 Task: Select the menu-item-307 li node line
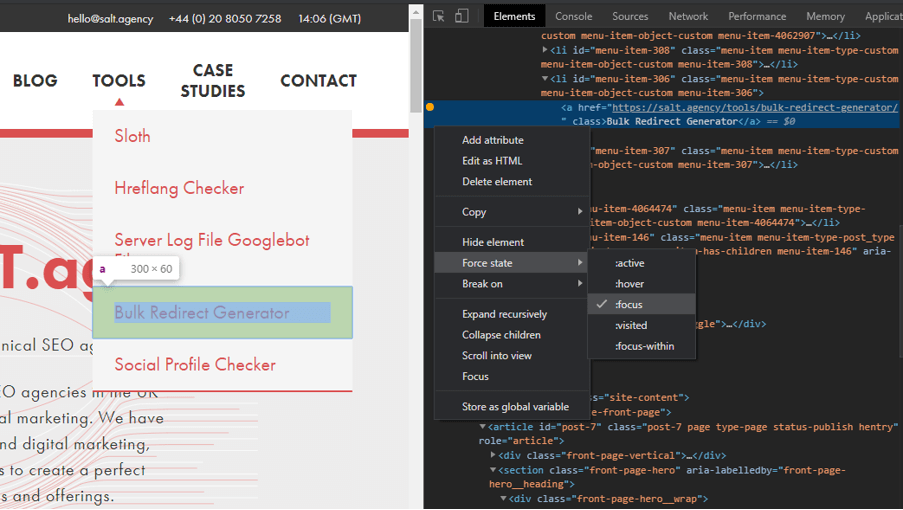(743, 157)
